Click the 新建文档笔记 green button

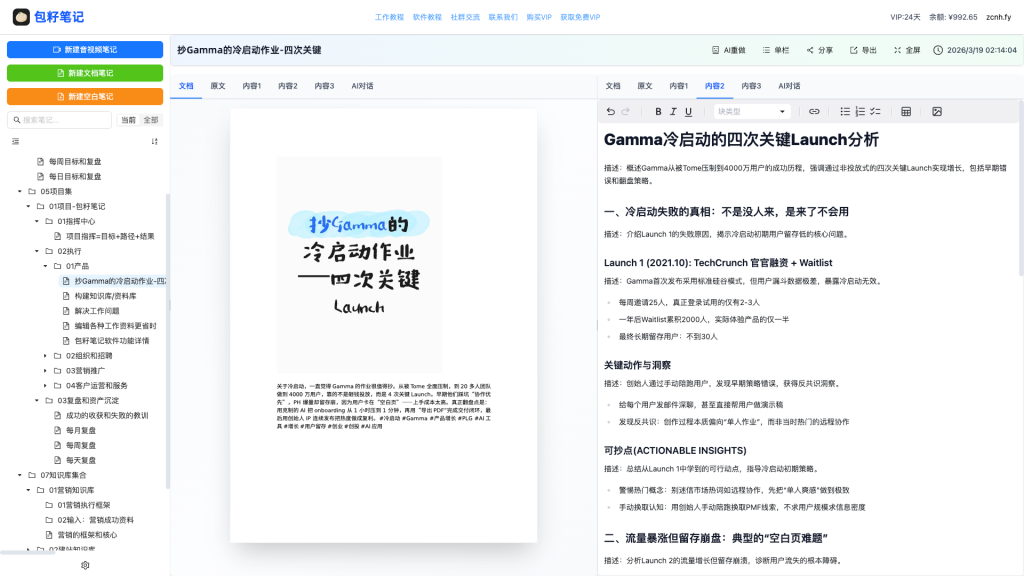(x=85, y=73)
